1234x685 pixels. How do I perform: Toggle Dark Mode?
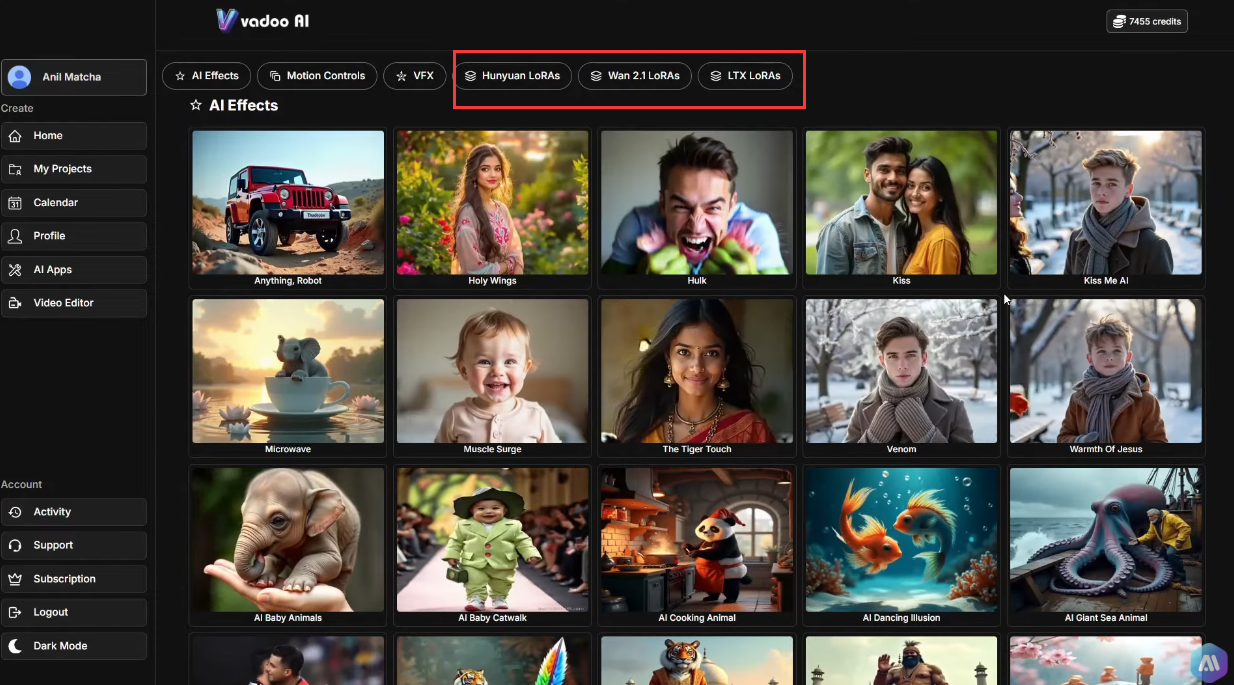(x=74, y=646)
